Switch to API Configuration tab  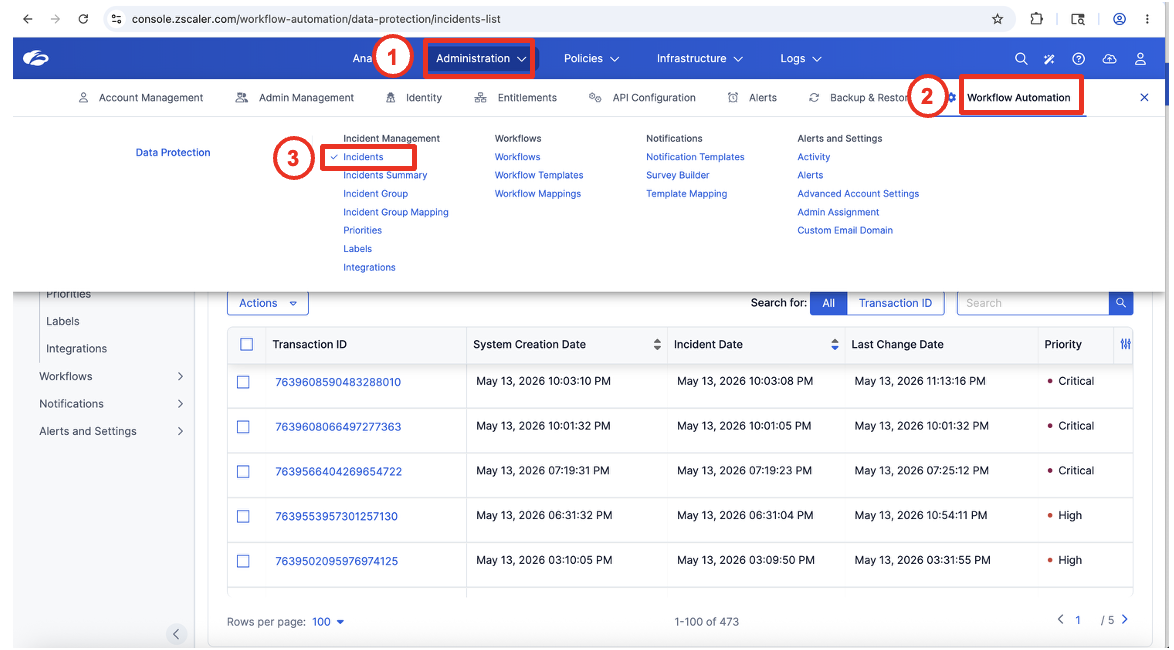pyautogui.click(x=642, y=97)
